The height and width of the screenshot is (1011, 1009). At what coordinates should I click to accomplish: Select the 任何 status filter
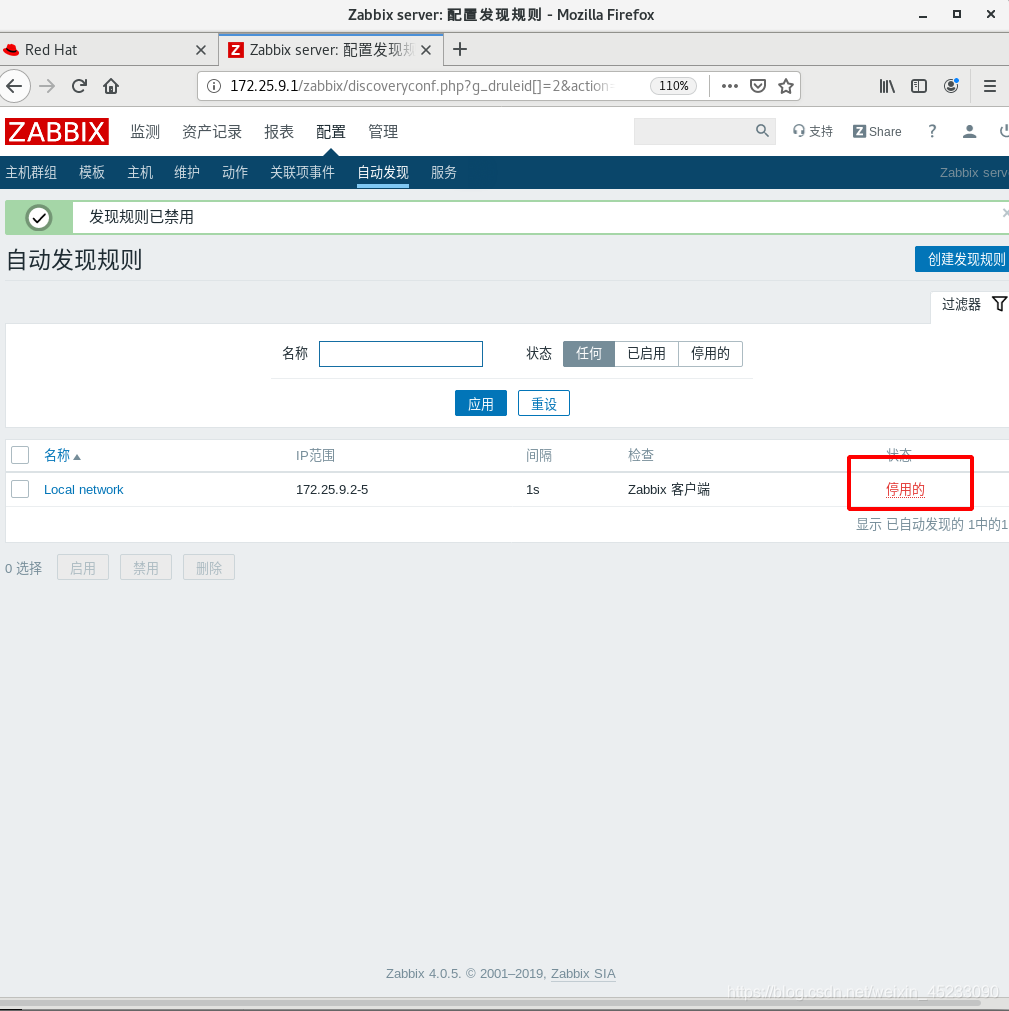point(589,353)
